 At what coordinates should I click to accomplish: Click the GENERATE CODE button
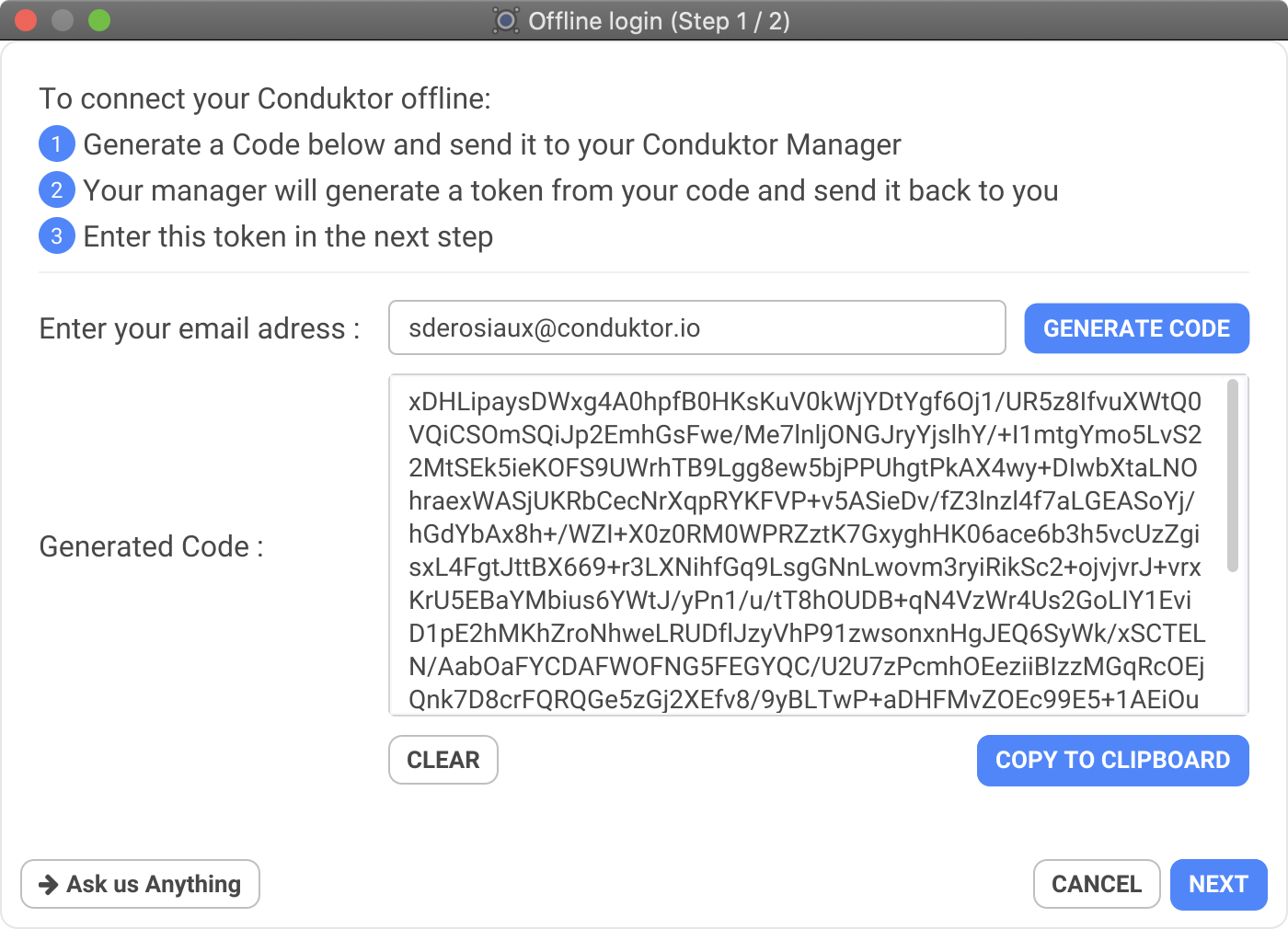1136,328
